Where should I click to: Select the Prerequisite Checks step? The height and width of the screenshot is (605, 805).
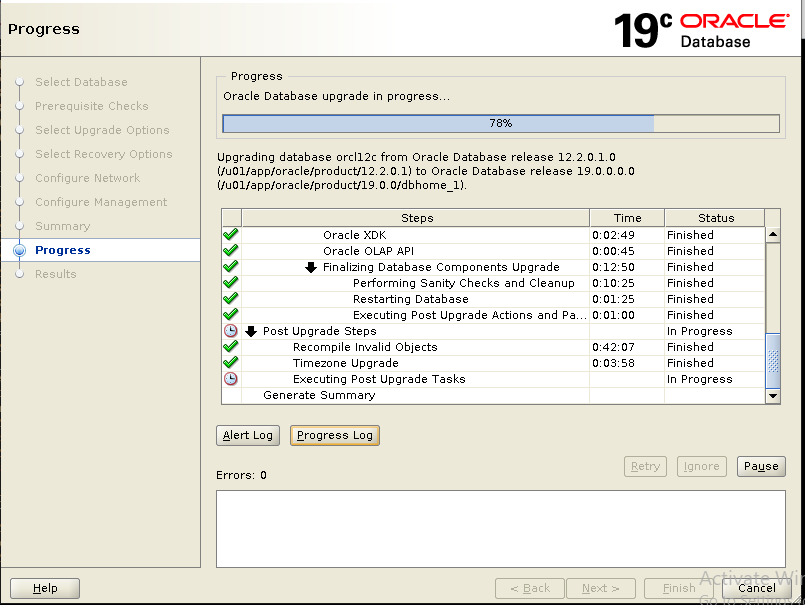point(91,106)
